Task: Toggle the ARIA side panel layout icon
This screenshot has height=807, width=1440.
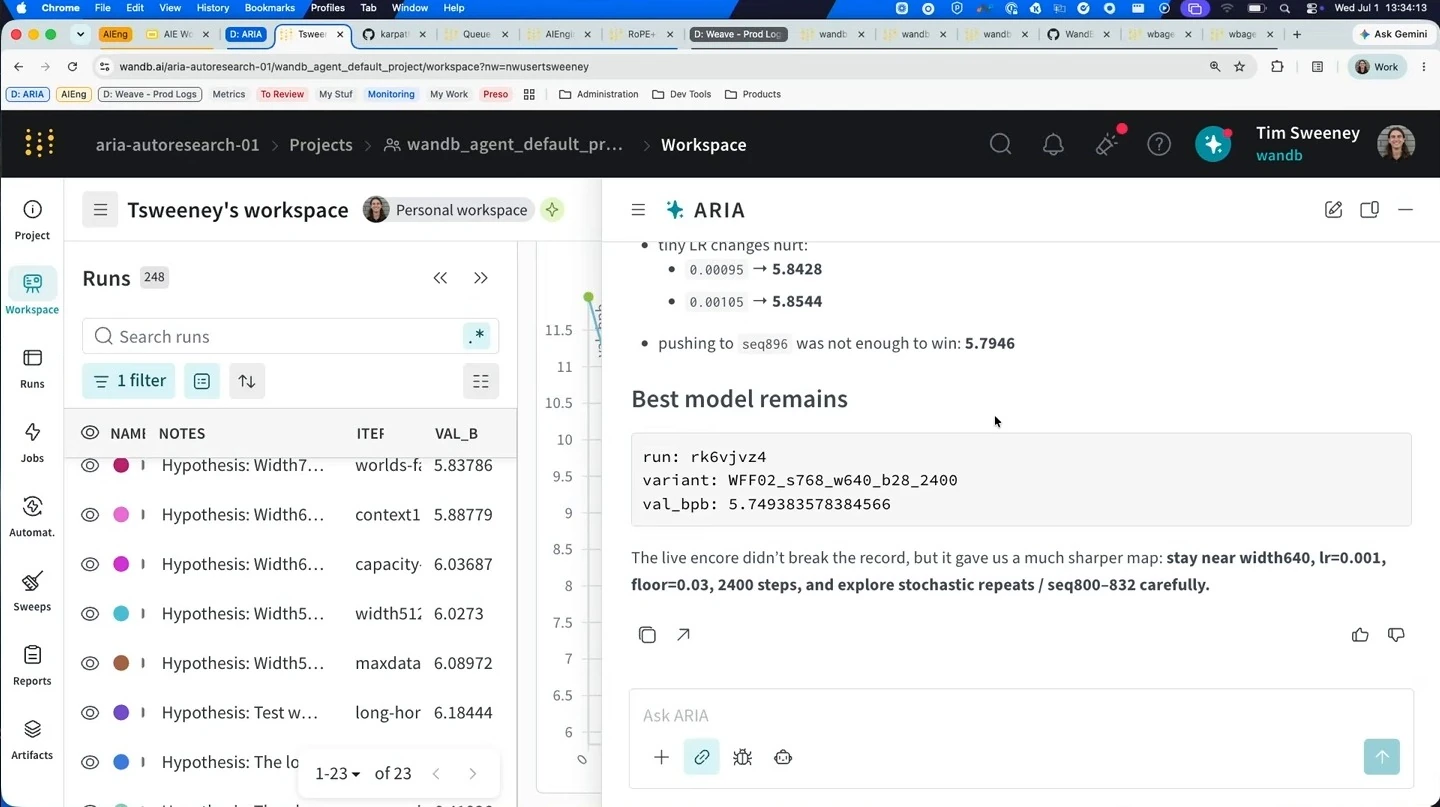Action: point(1369,210)
